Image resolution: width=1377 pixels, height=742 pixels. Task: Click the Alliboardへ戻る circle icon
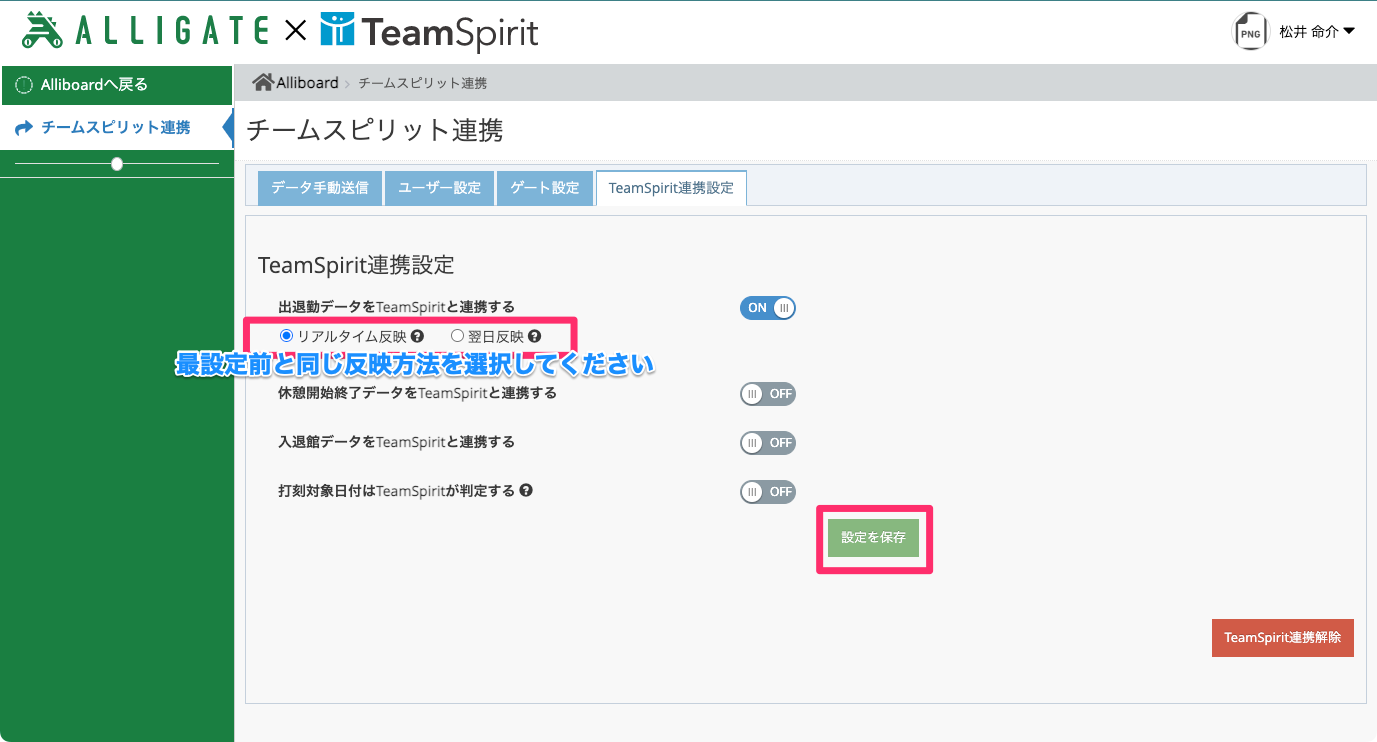click(25, 85)
